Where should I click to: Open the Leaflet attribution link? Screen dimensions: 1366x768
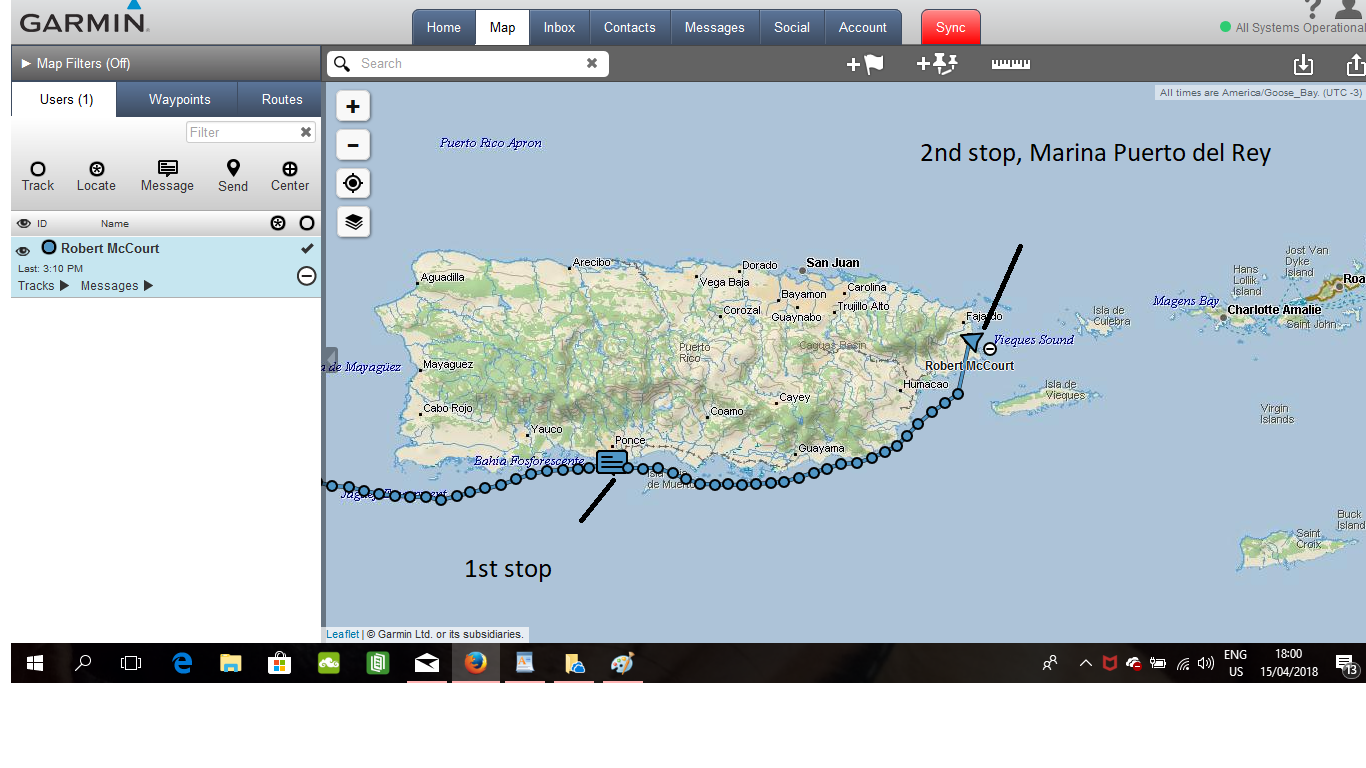tap(342, 634)
